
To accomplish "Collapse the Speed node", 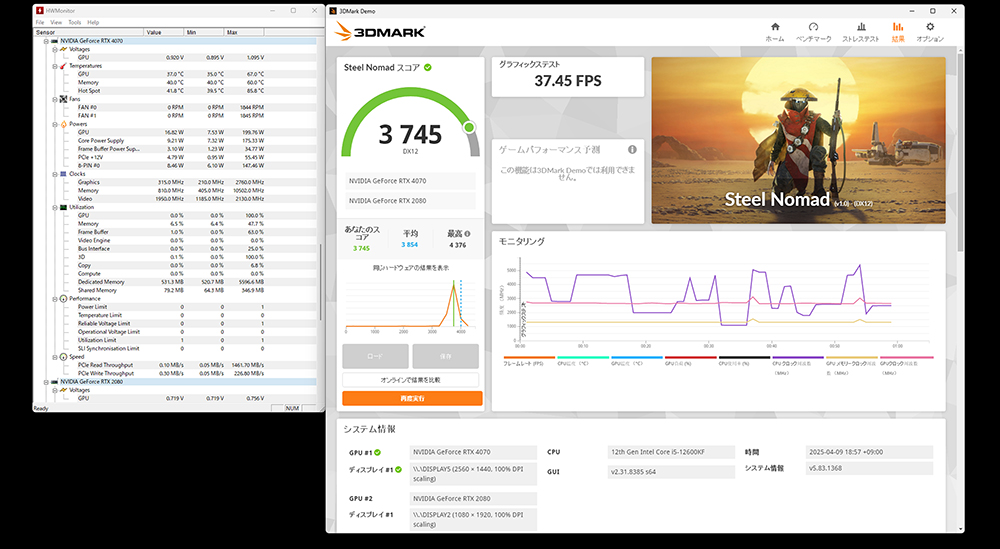I will [55, 356].
